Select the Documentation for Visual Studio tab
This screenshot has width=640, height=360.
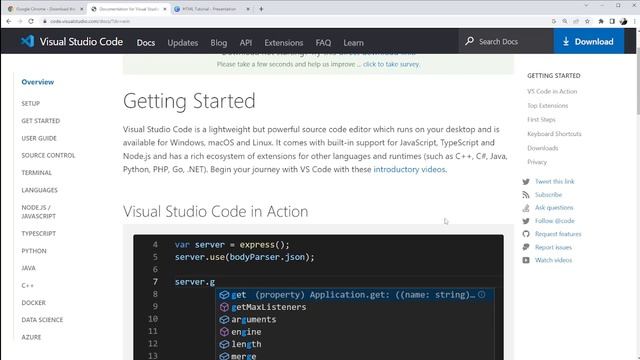pos(129,9)
